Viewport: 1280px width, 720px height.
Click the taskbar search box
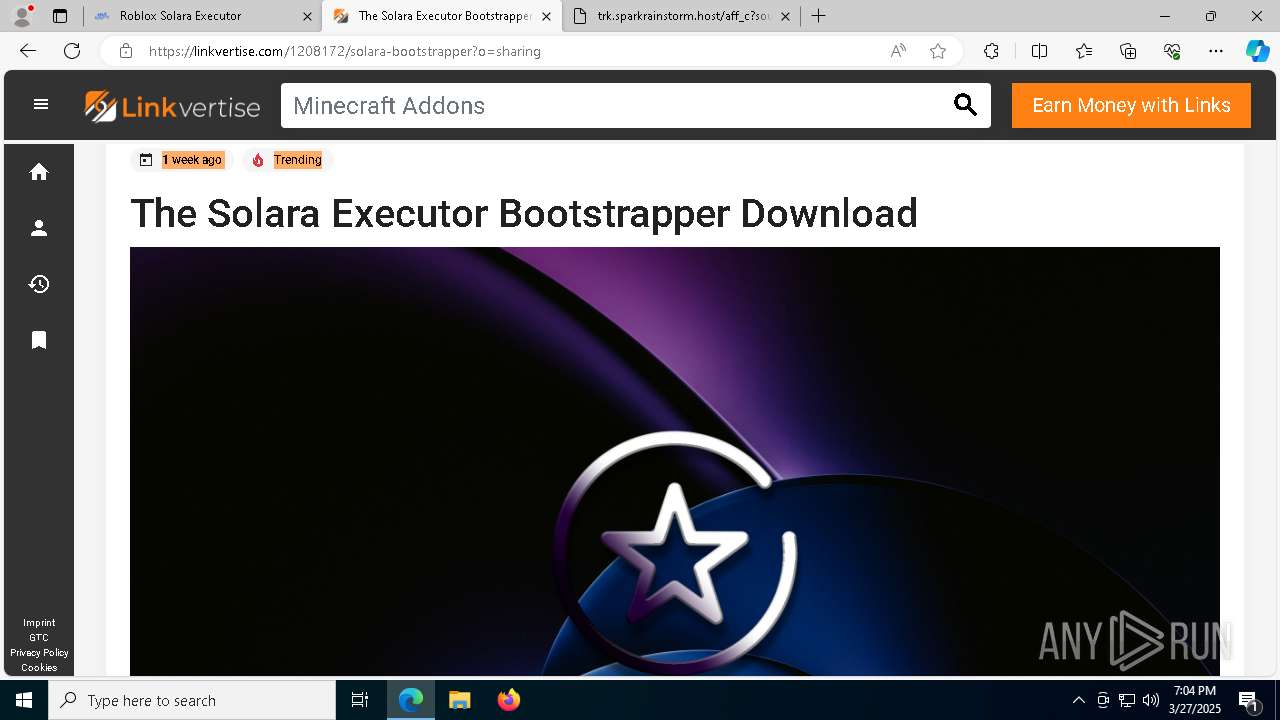coord(192,700)
